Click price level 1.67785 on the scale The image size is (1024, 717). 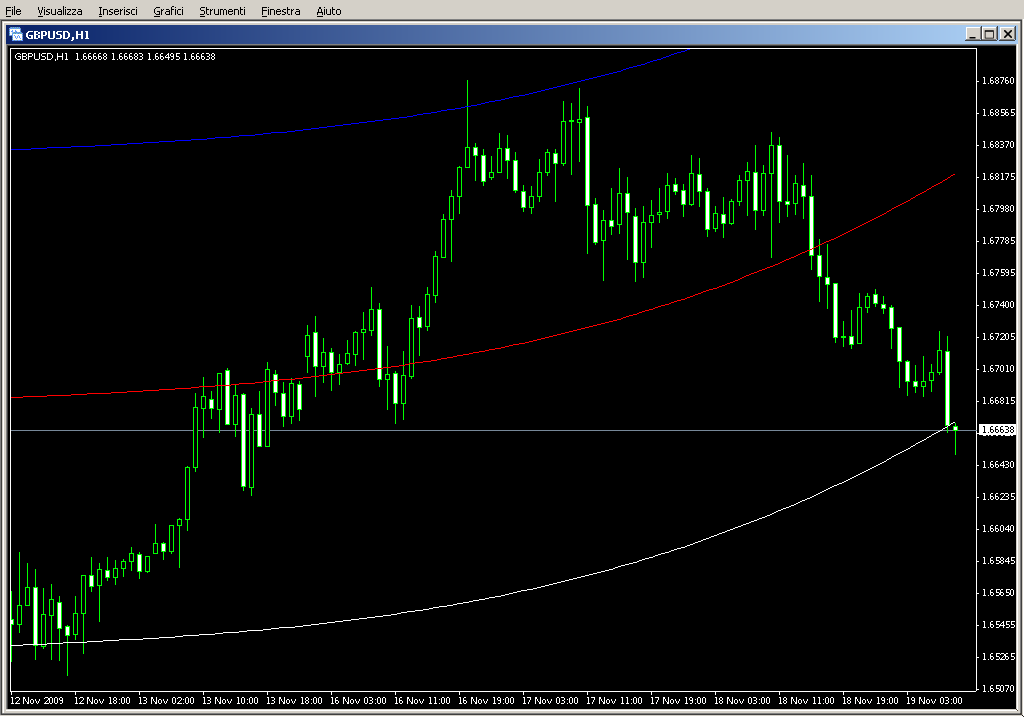click(999, 241)
